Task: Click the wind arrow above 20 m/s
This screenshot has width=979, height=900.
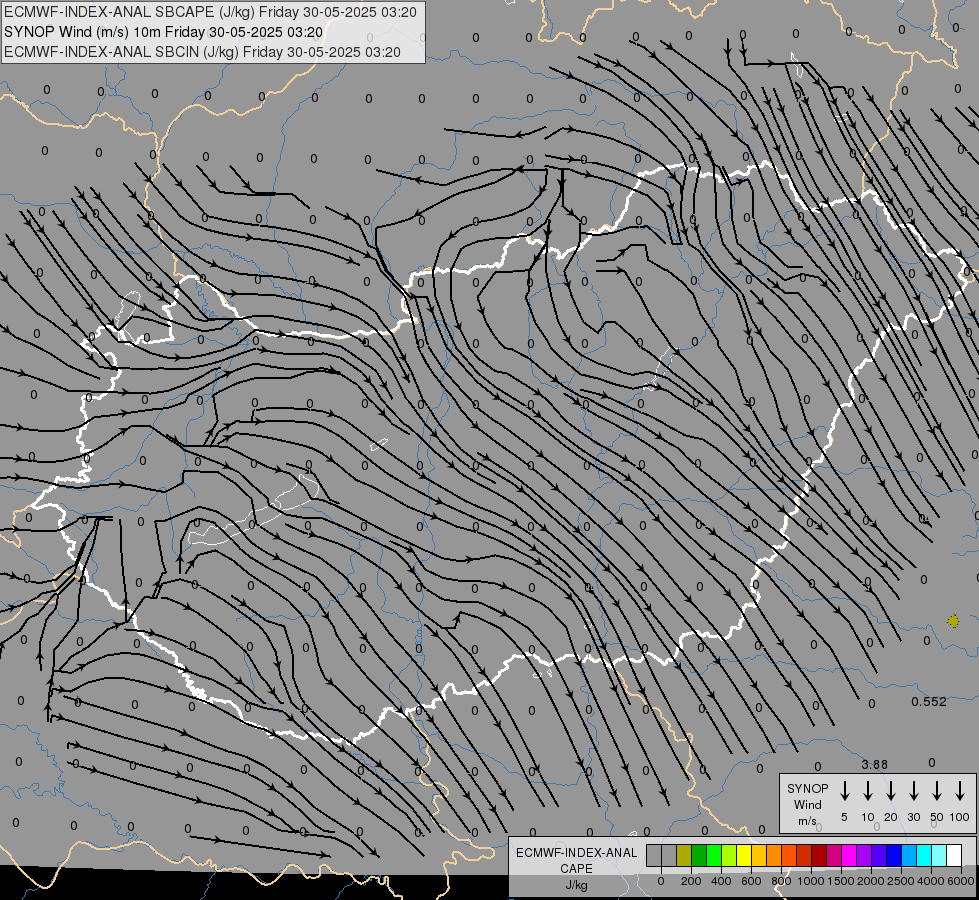Action: click(x=890, y=790)
